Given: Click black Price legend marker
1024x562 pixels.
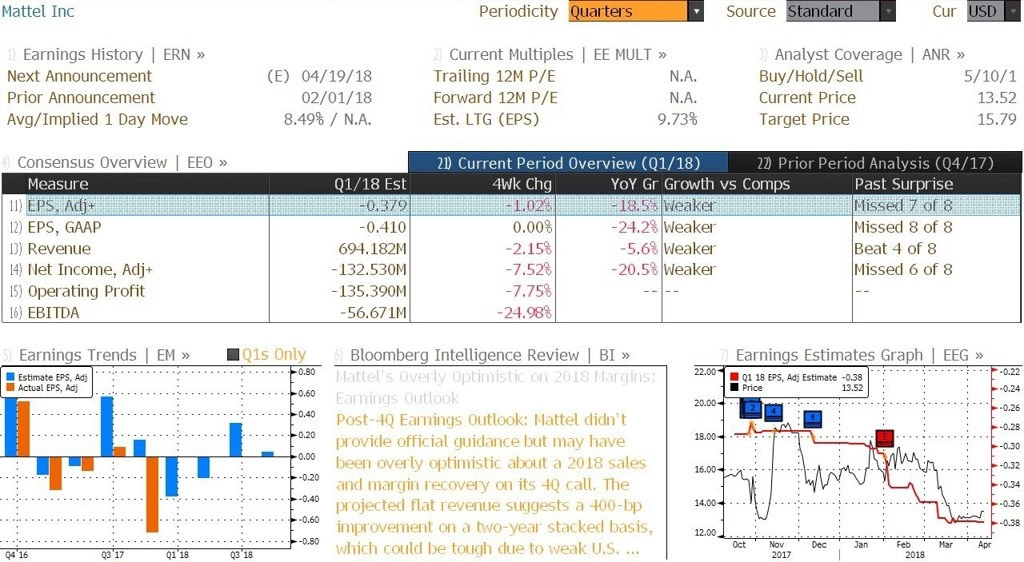Looking at the screenshot, I should click(x=734, y=388).
